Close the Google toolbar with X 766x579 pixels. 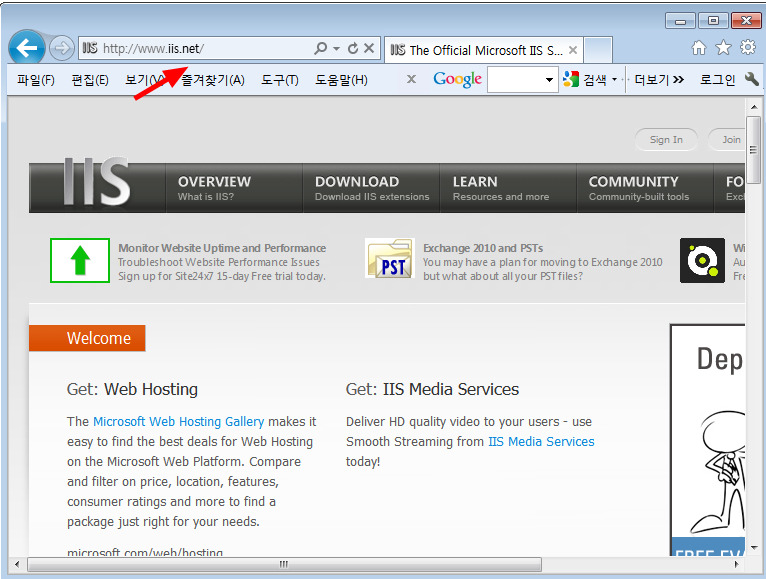pos(411,80)
